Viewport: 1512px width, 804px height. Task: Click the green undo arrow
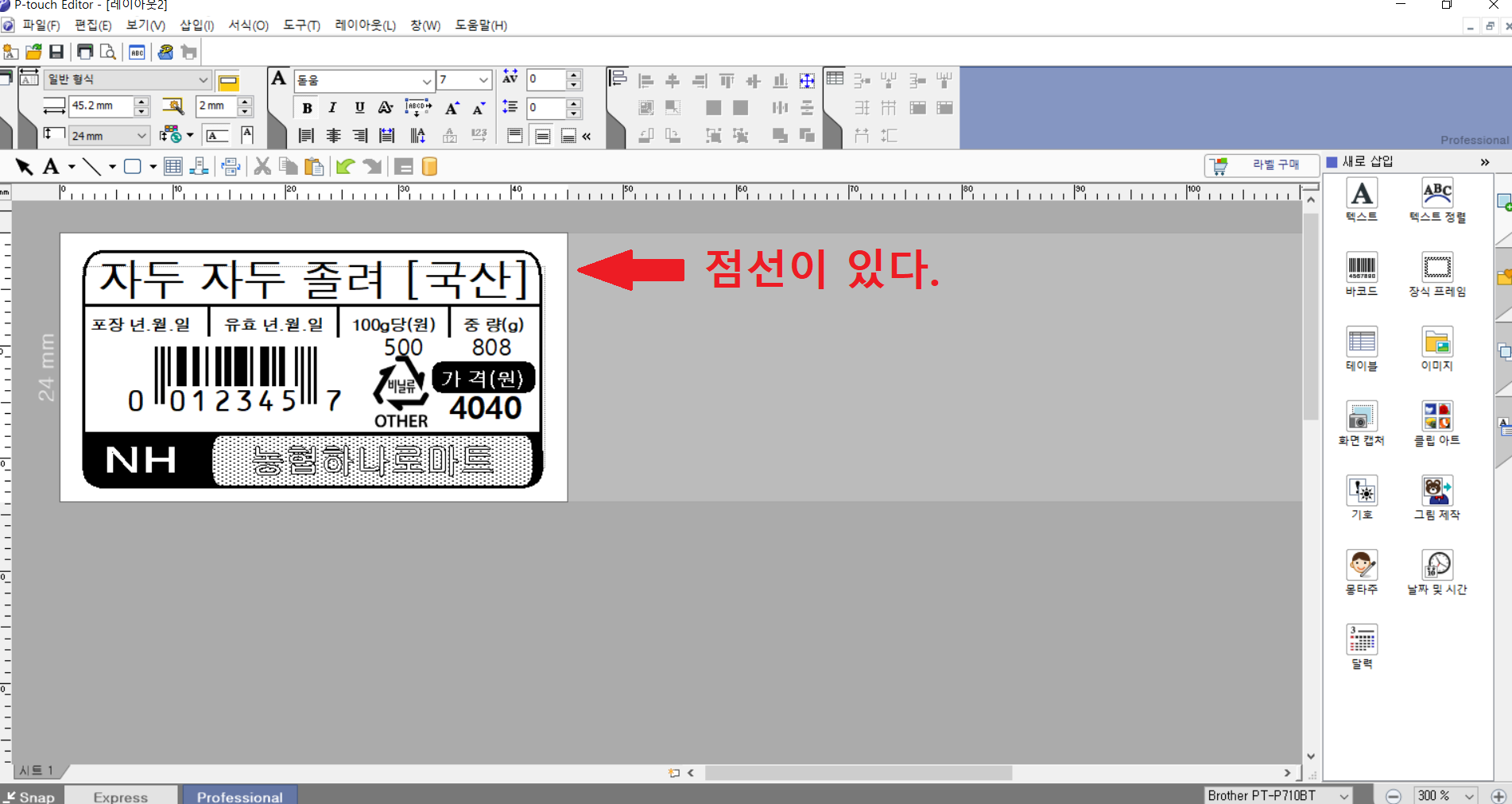[x=345, y=166]
